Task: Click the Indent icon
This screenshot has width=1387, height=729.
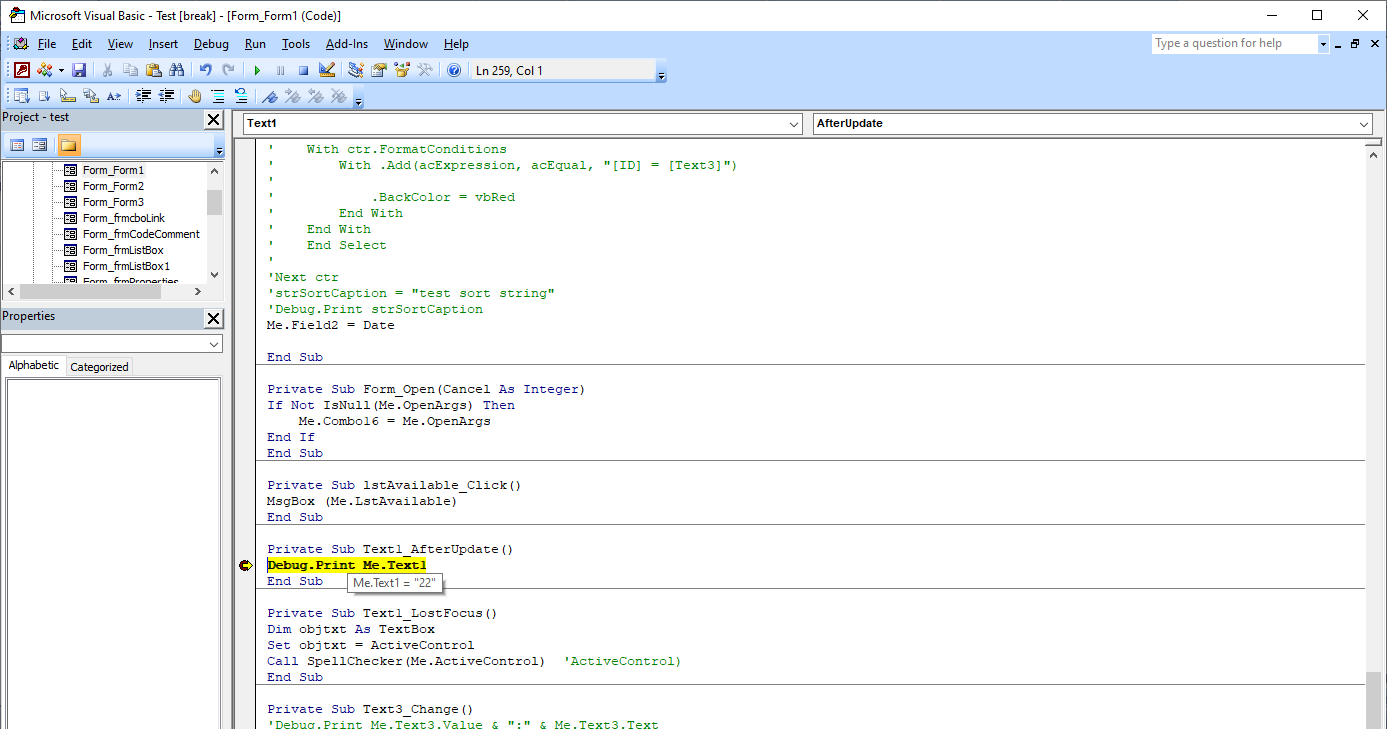Action: tap(143, 96)
